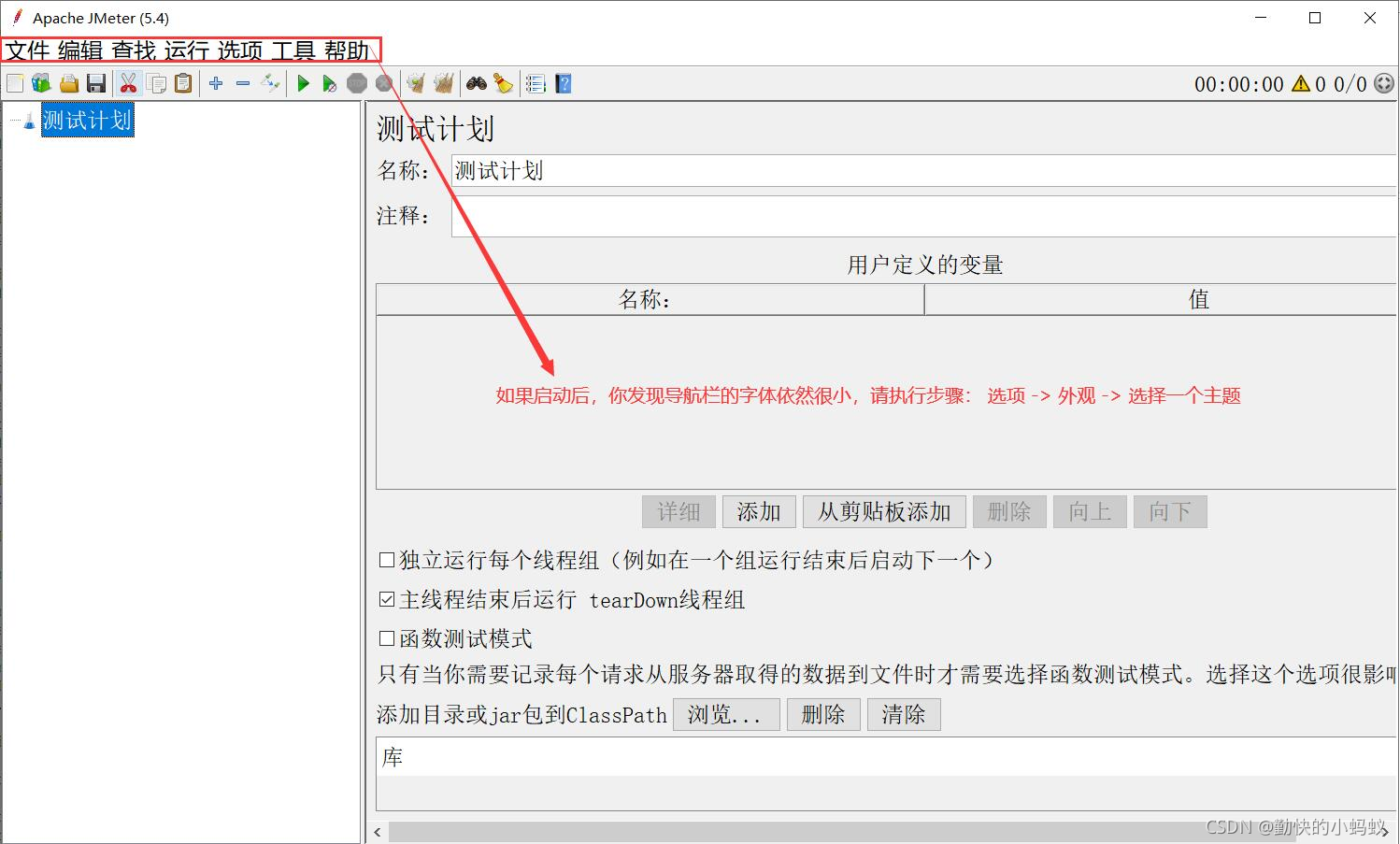1400x844 pixels.
Task: Click the gray Shutdown icon
Action: pos(383,84)
